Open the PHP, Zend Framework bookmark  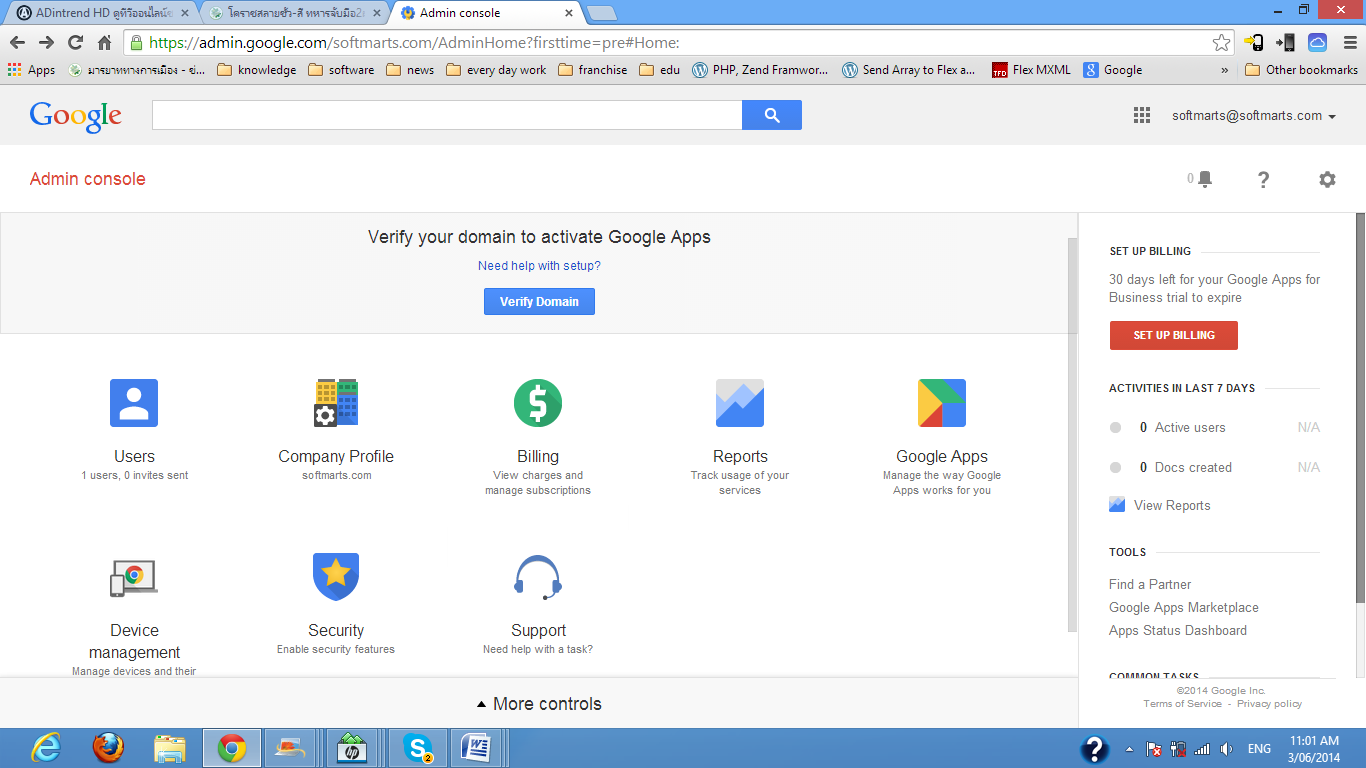click(760, 70)
